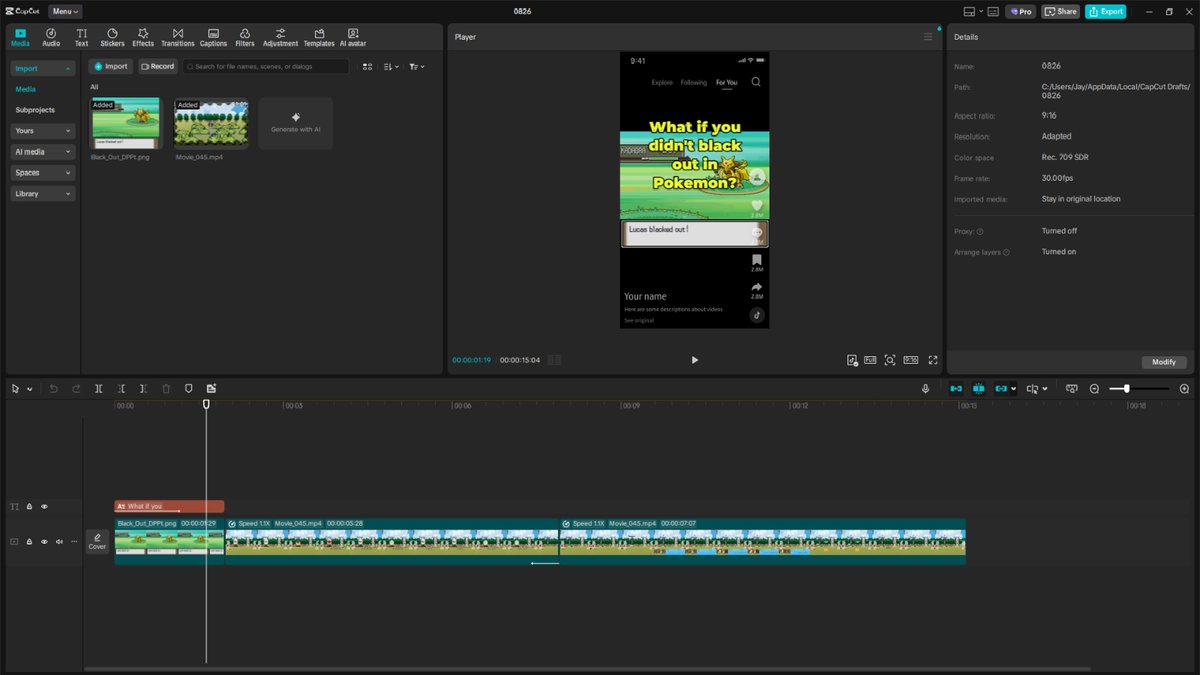The width and height of the screenshot is (1200, 675).
Task: Expand the AI media section
Action: pos(43,152)
